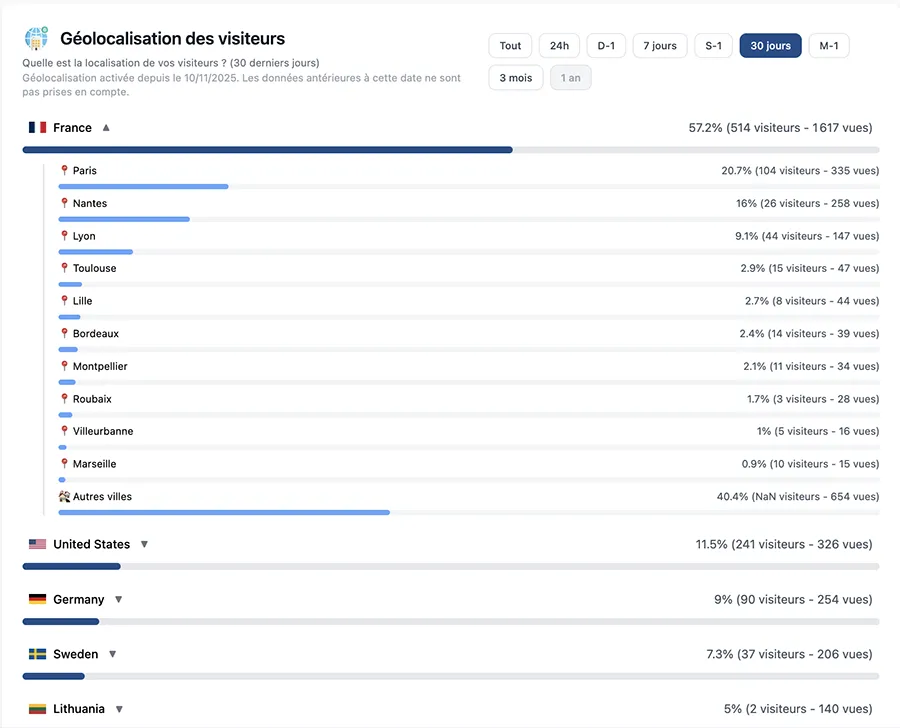The height and width of the screenshot is (728, 900).
Task: Click the Lithuania flag icon
Action: point(38,709)
